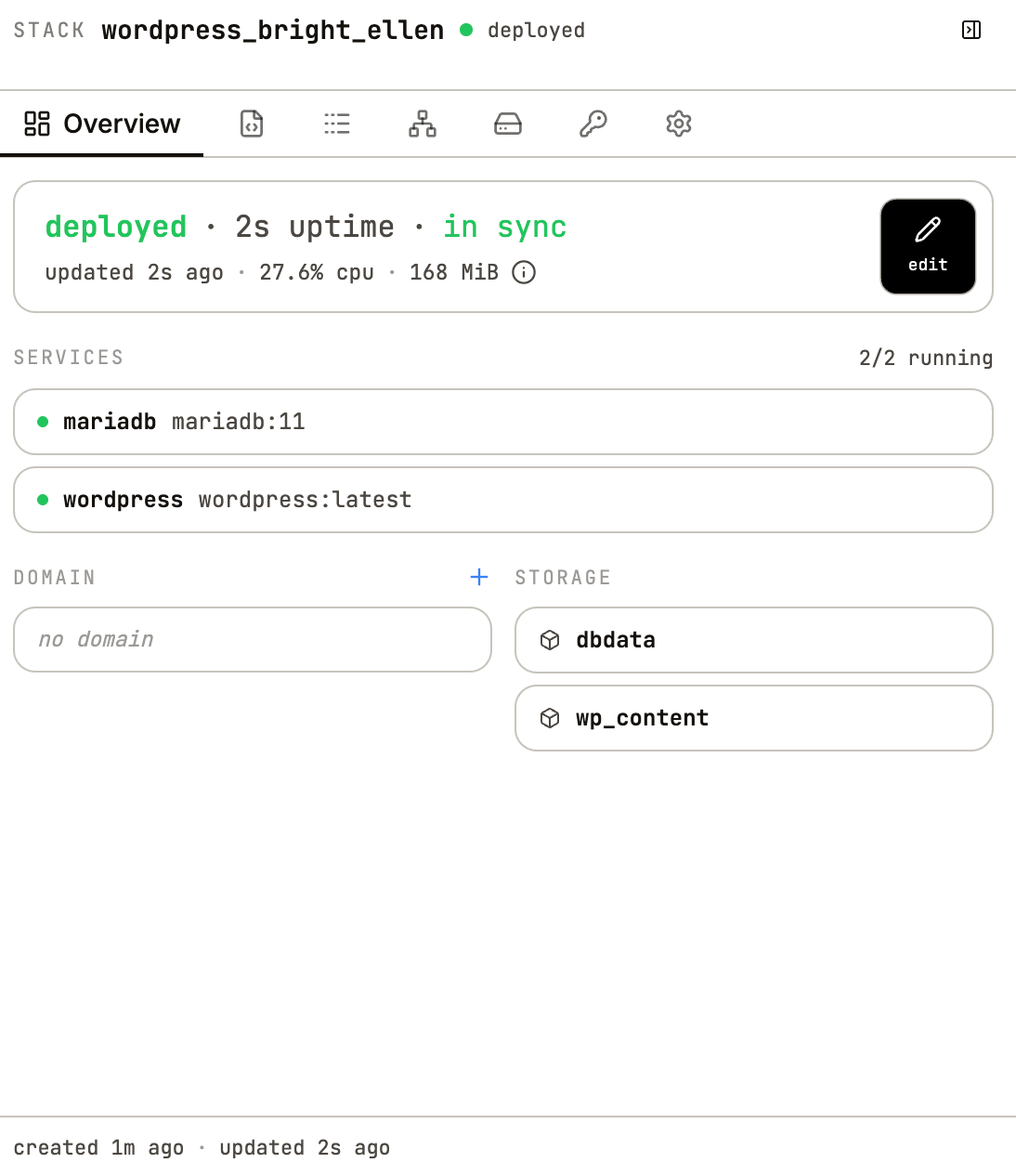Screen dimensions: 1016x1176
Task: Click the 'mariadb:11' image tag
Action: coord(239,422)
